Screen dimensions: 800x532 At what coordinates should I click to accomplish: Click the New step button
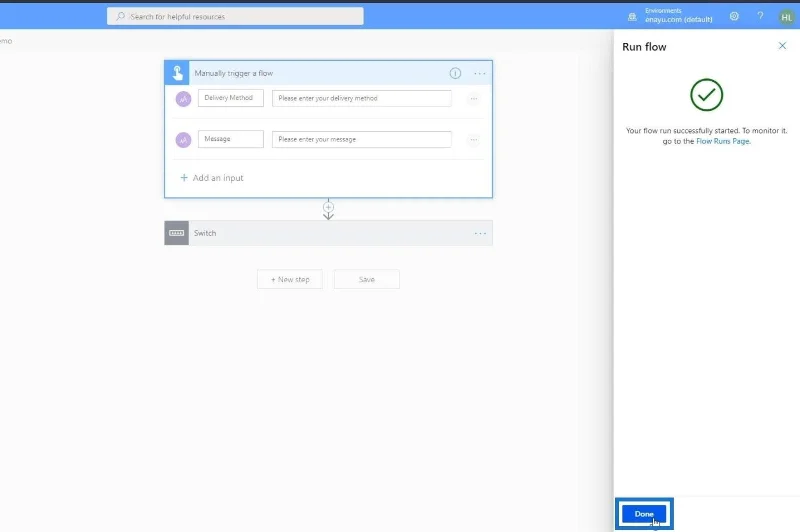click(290, 280)
